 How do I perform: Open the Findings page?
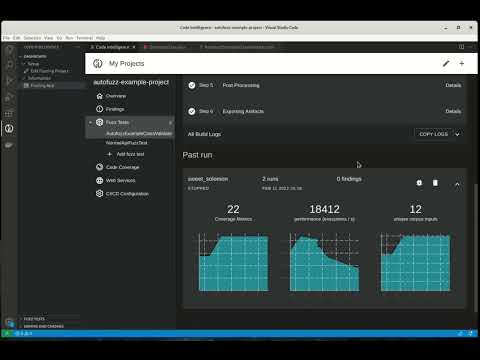pos(115,109)
